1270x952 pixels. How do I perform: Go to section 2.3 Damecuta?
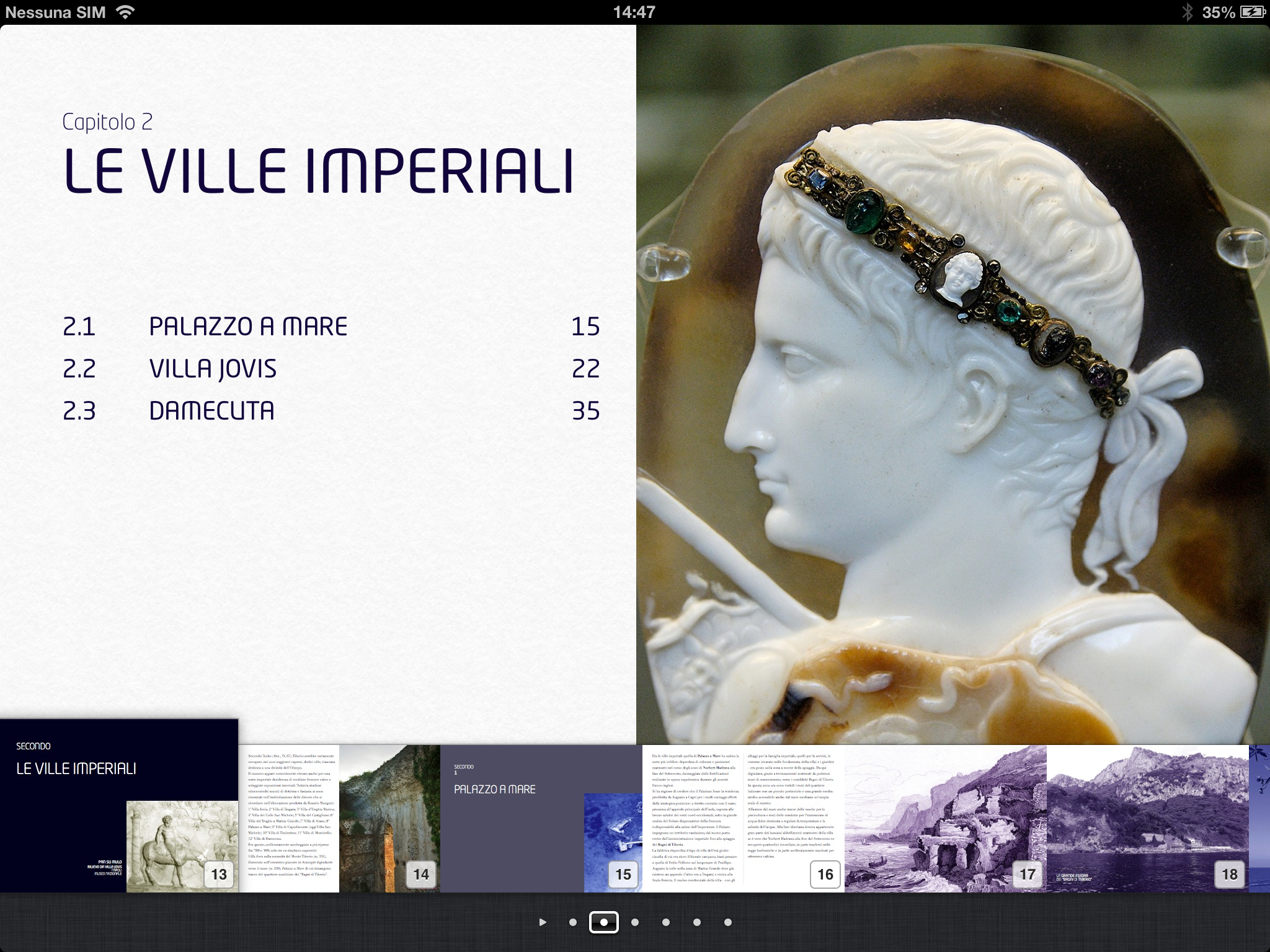point(211,411)
